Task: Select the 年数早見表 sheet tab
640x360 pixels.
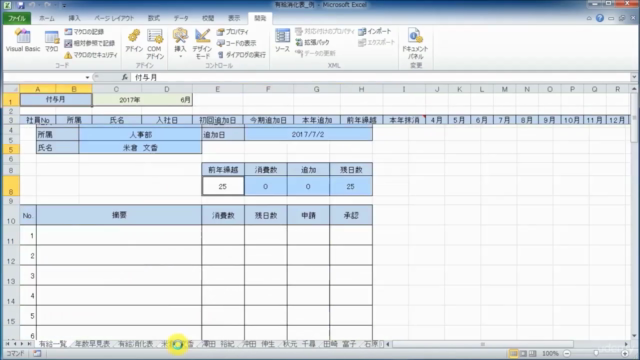Action: [x=93, y=344]
